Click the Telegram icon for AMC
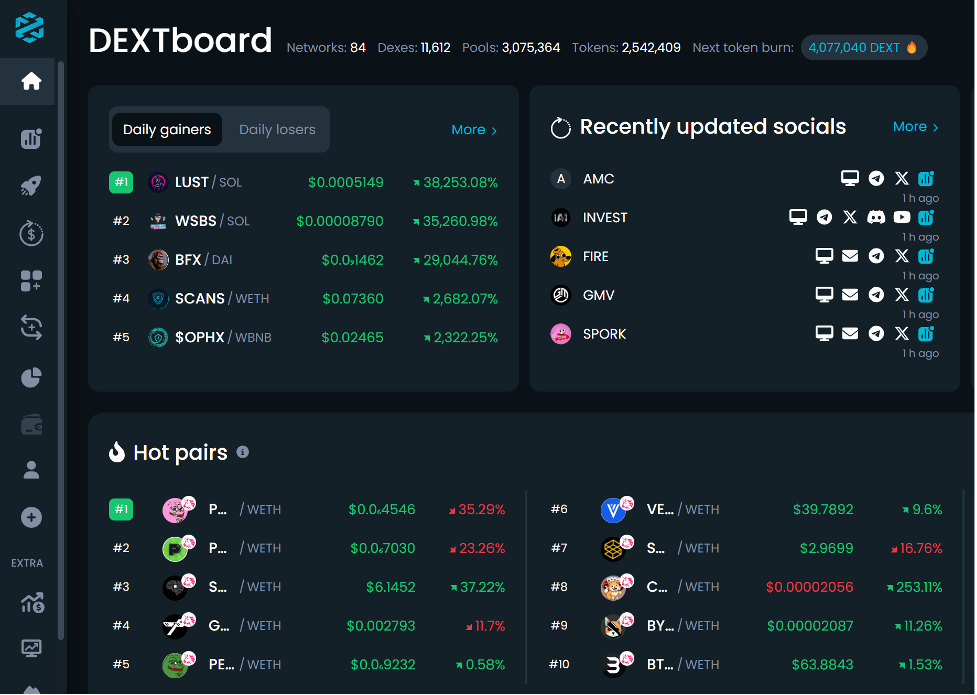The width and height of the screenshot is (977, 695). (x=876, y=178)
